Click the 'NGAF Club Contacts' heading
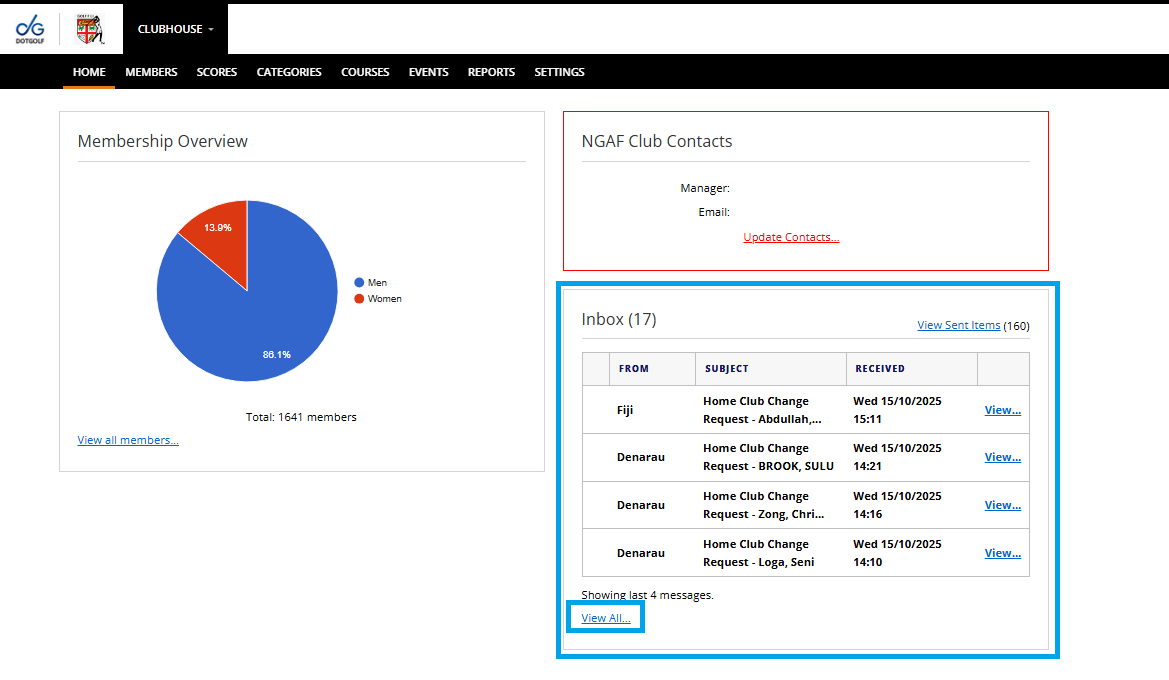 (657, 141)
